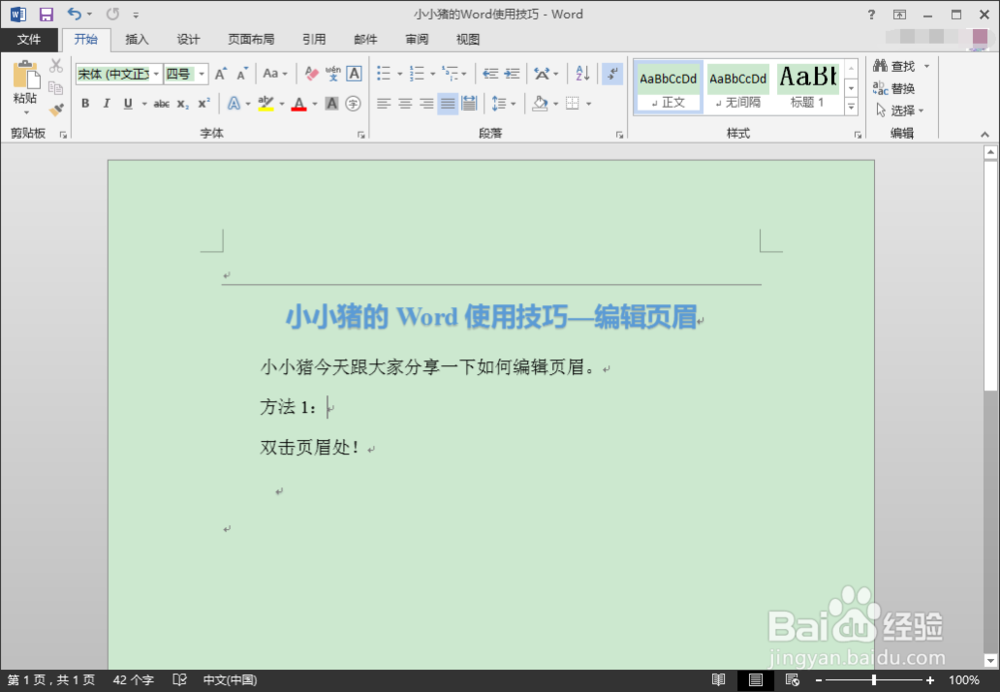The width and height of the screenshot is (1000, 692).
Task: Open the bullets list dropdown arrow
Action: coord(400,75)
